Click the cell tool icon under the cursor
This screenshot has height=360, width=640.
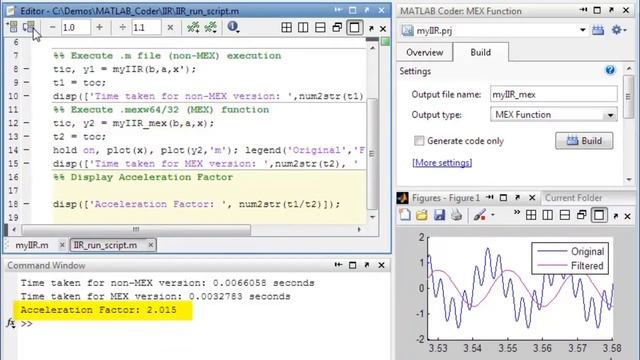click(29, 27)
